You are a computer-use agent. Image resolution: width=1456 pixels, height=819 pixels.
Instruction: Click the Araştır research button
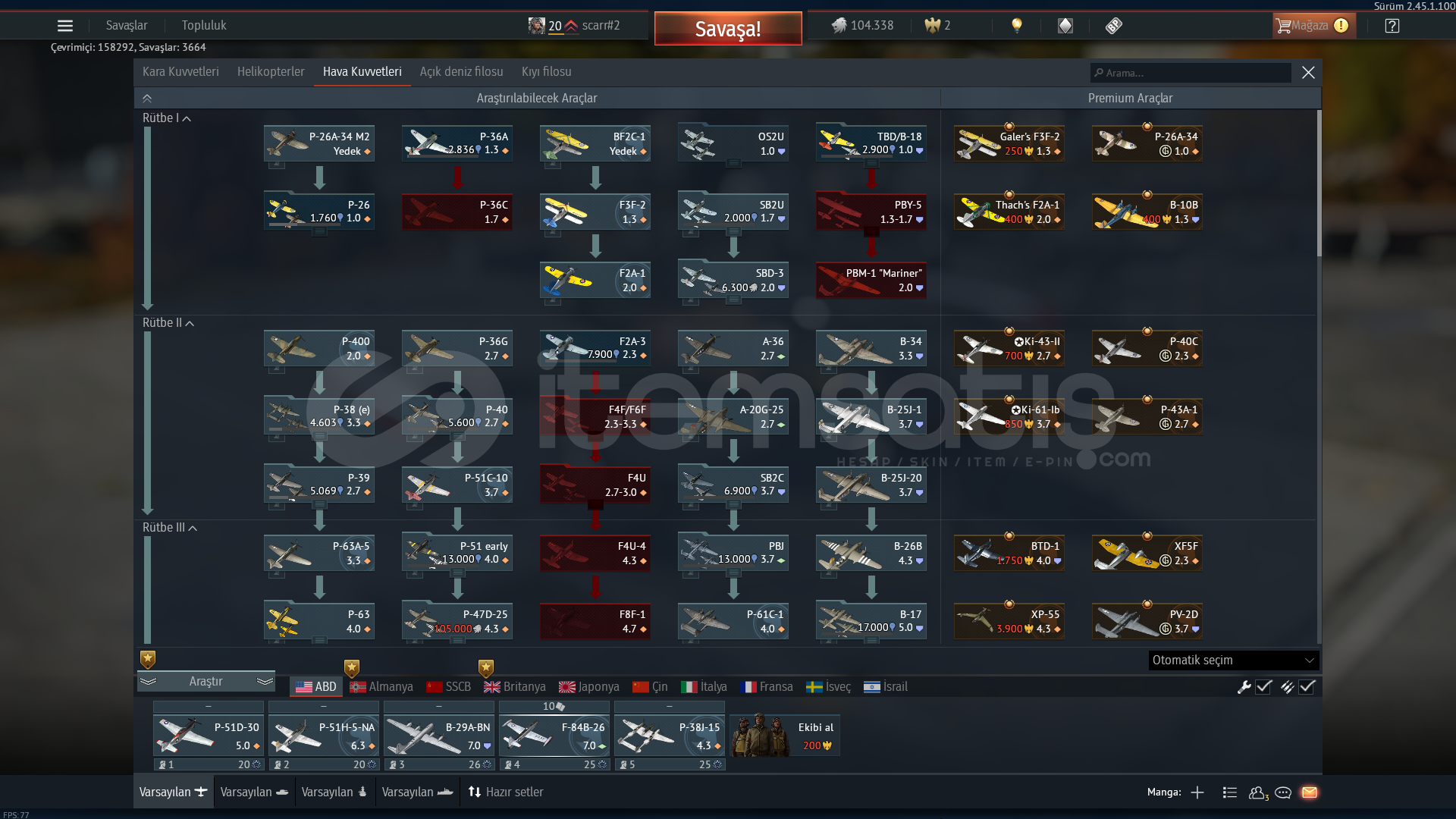[x=206, y=682]
